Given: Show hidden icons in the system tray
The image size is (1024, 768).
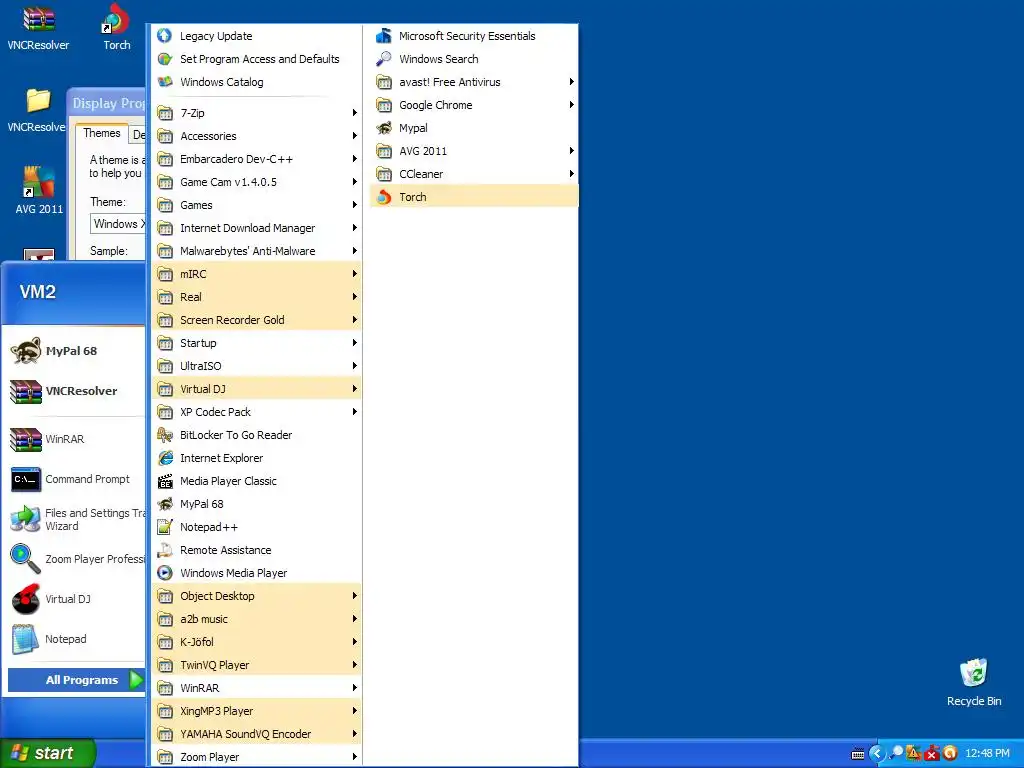Looking at the screenshot, I should pyautogui.click(x=876, y=753).
